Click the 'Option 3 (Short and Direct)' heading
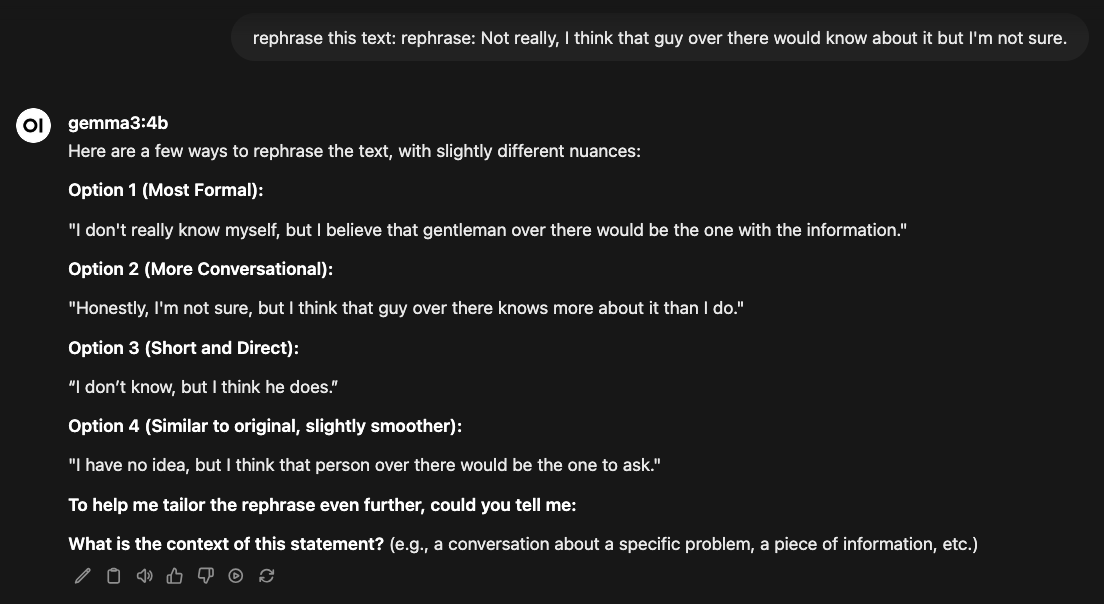Screen dimensions: 1104x604 pos(183,347)
